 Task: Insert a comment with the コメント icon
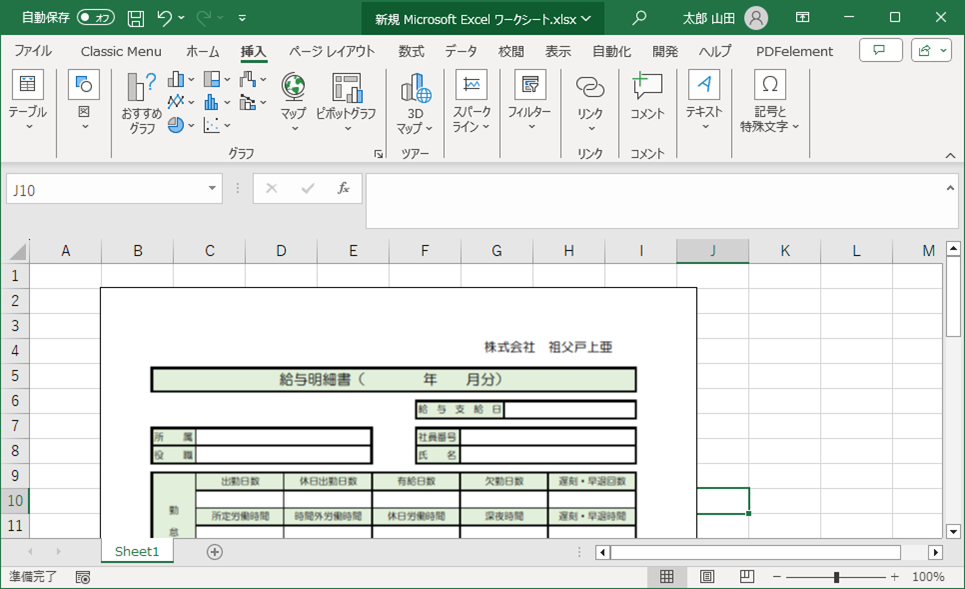point(647,98)
